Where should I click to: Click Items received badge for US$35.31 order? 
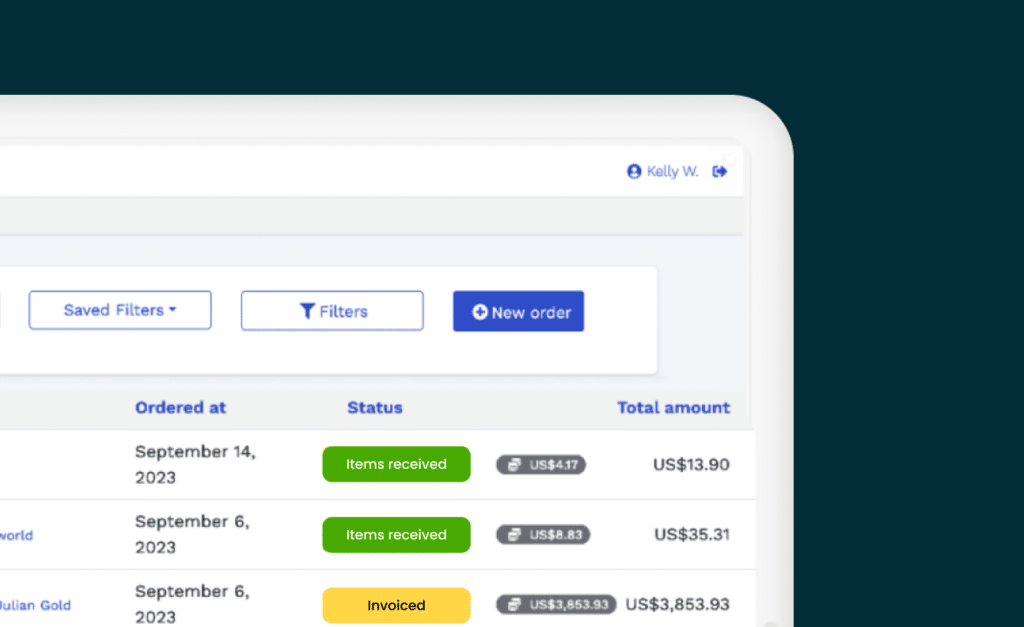[396, 535]
